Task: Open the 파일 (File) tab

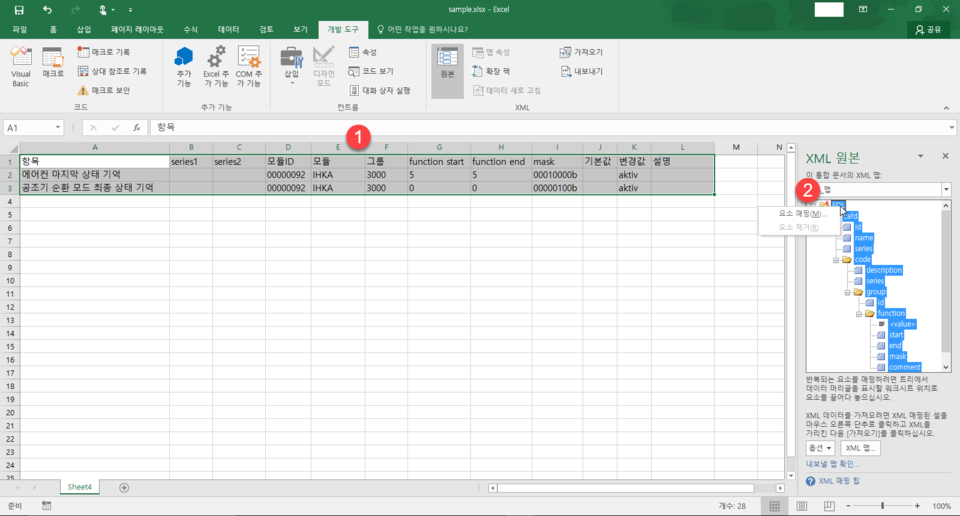Action: point(20,29)
